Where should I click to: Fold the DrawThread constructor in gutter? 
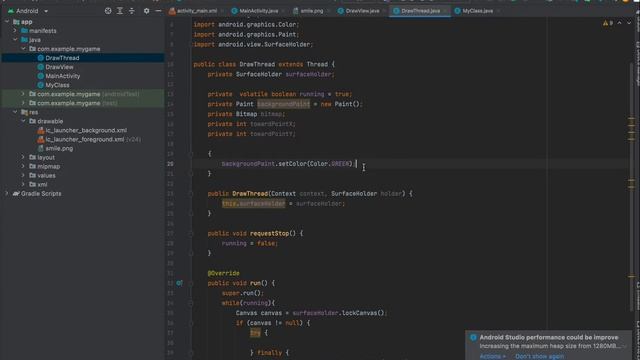pyautogui.click(x=191, y=193)
